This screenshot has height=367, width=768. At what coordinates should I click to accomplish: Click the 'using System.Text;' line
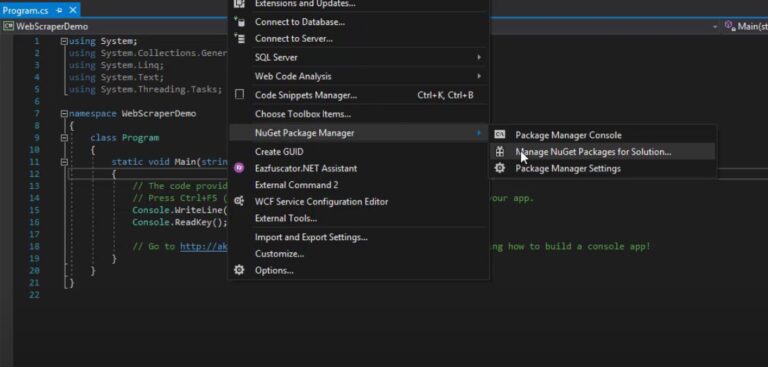(116, 77)
